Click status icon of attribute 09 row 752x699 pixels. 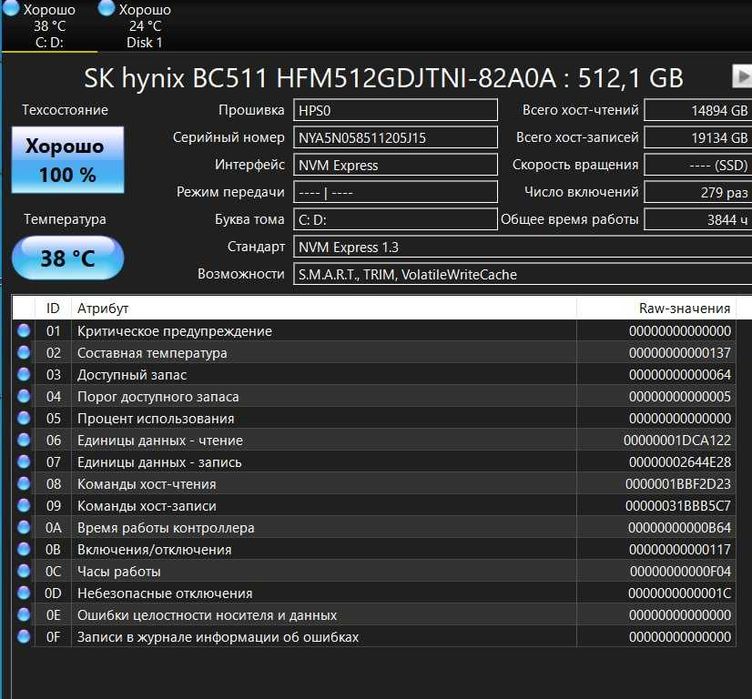pos(24,505)
